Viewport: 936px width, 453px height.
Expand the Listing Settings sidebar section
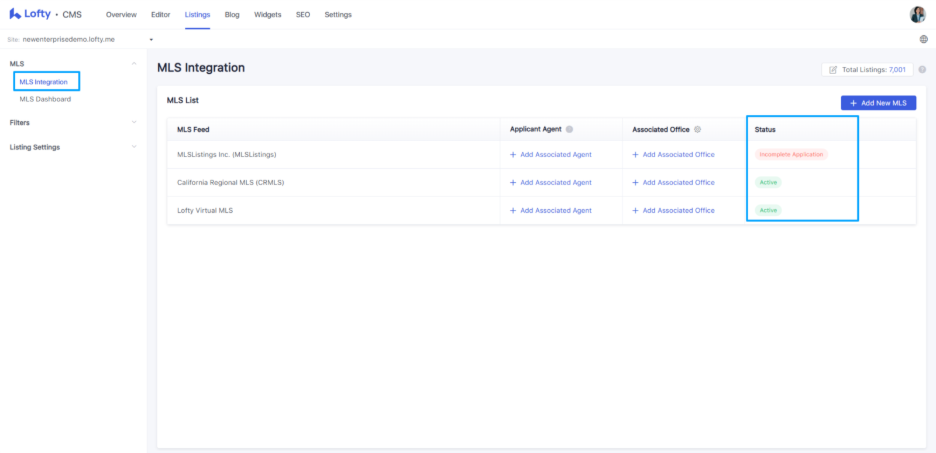134,147
